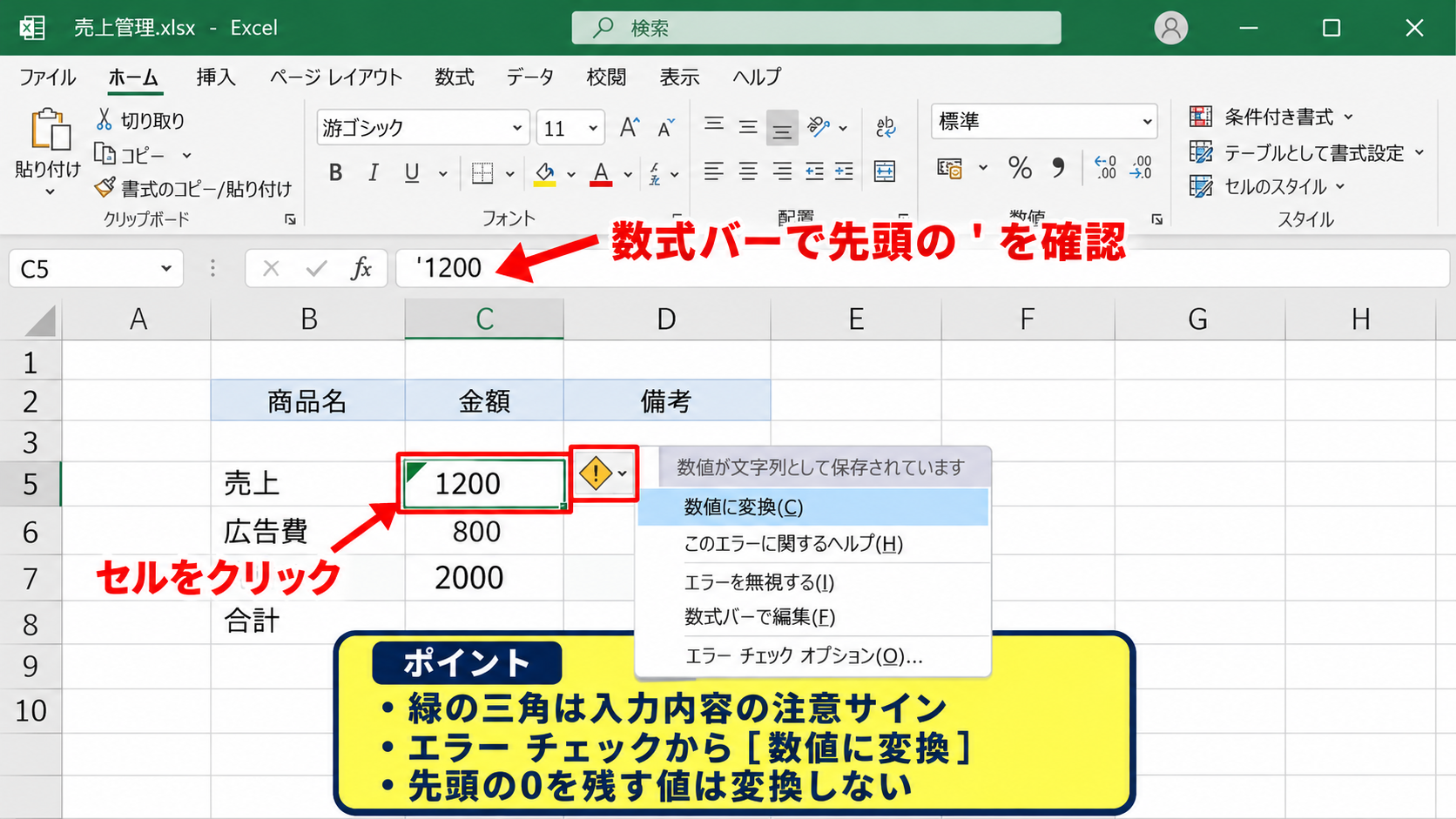Click the accounting number format icon

[949, 167]
